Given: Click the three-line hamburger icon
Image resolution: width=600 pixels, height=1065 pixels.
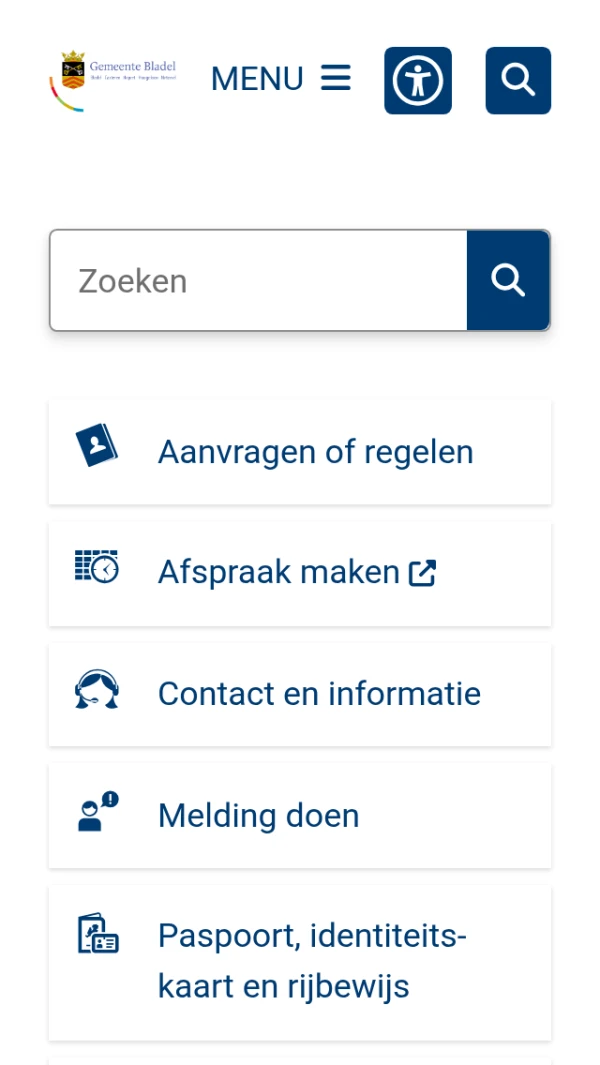Looking at the screenshot, I should pos(336,78).
